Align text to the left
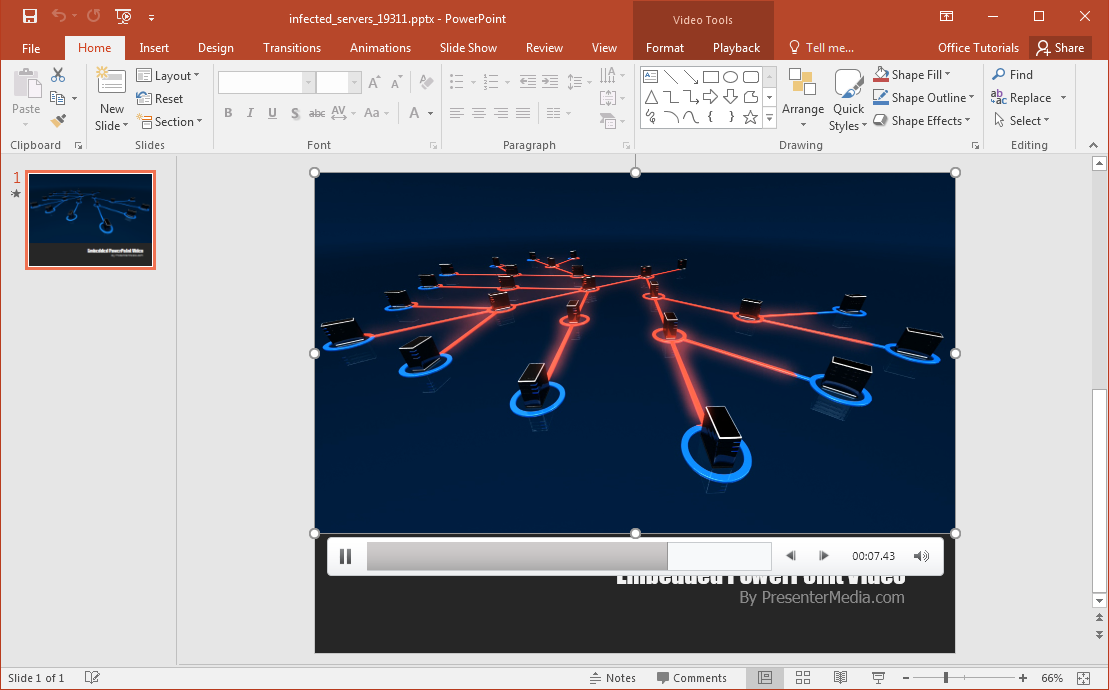 point(457,112)
